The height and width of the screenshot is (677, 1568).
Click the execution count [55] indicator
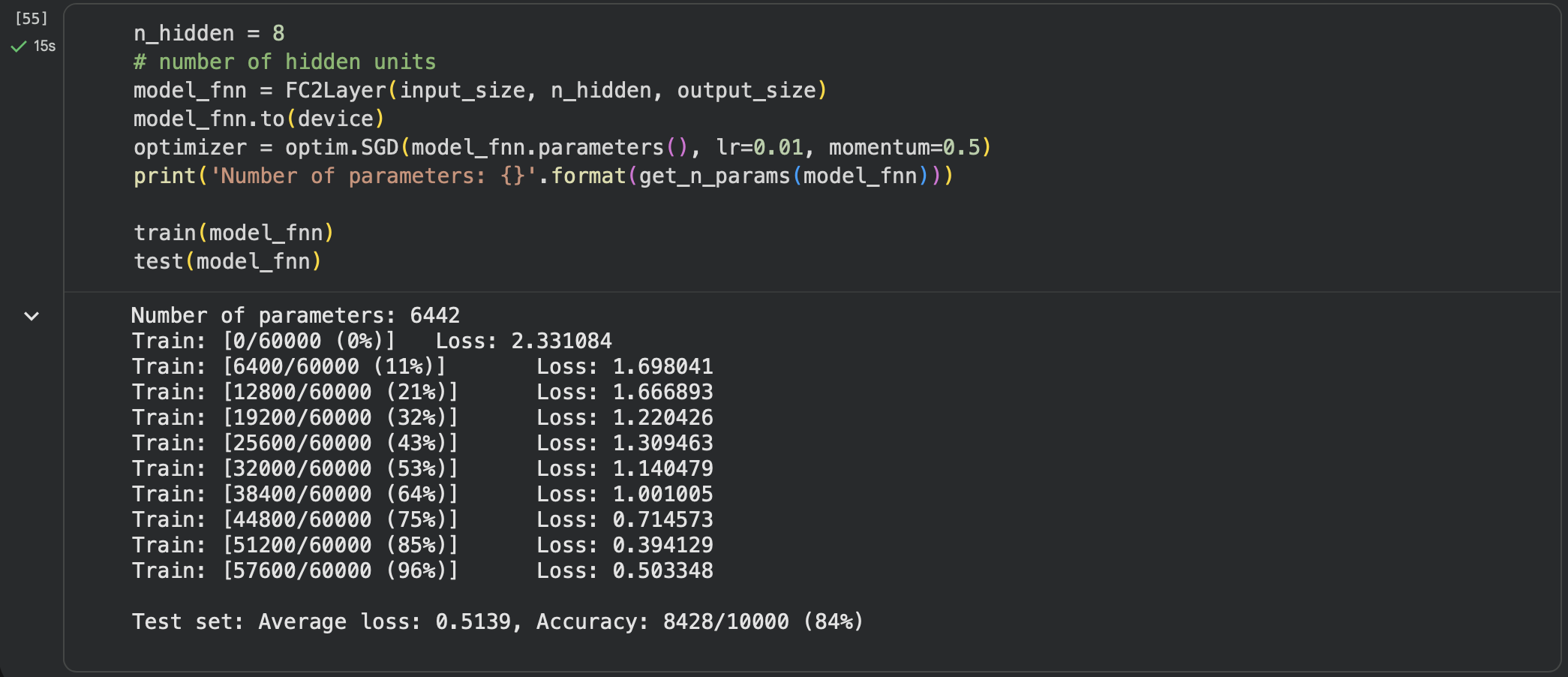tap(30, 20)
